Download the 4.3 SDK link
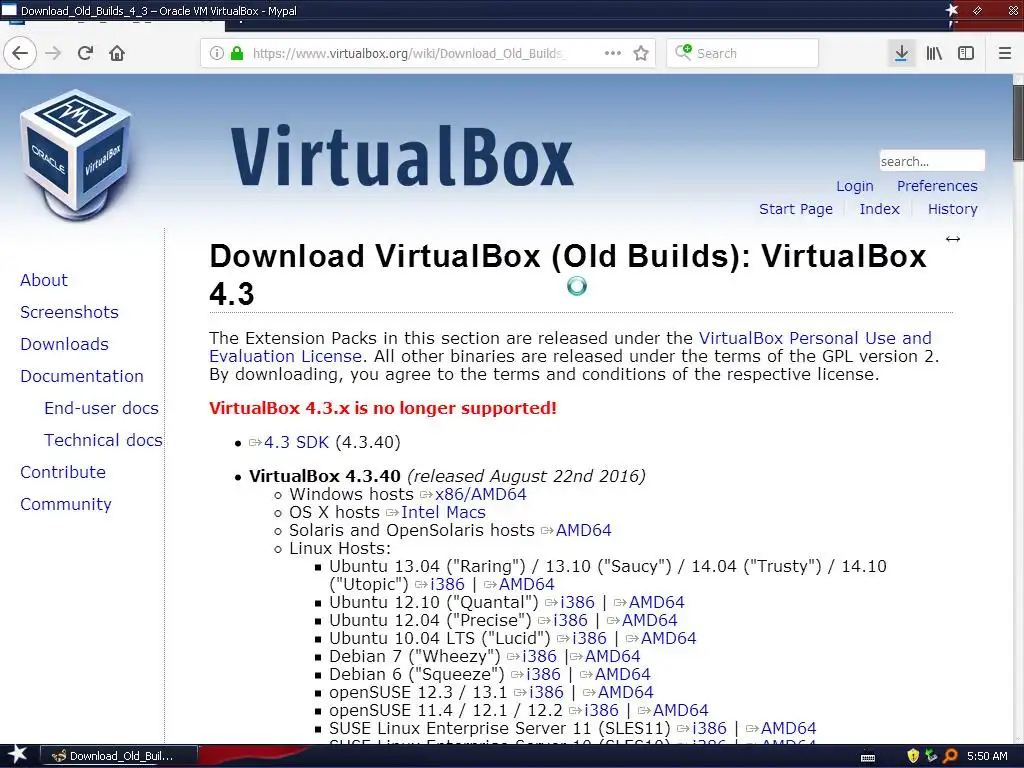This screenshot has width=1024, height=768. (296, 442)
